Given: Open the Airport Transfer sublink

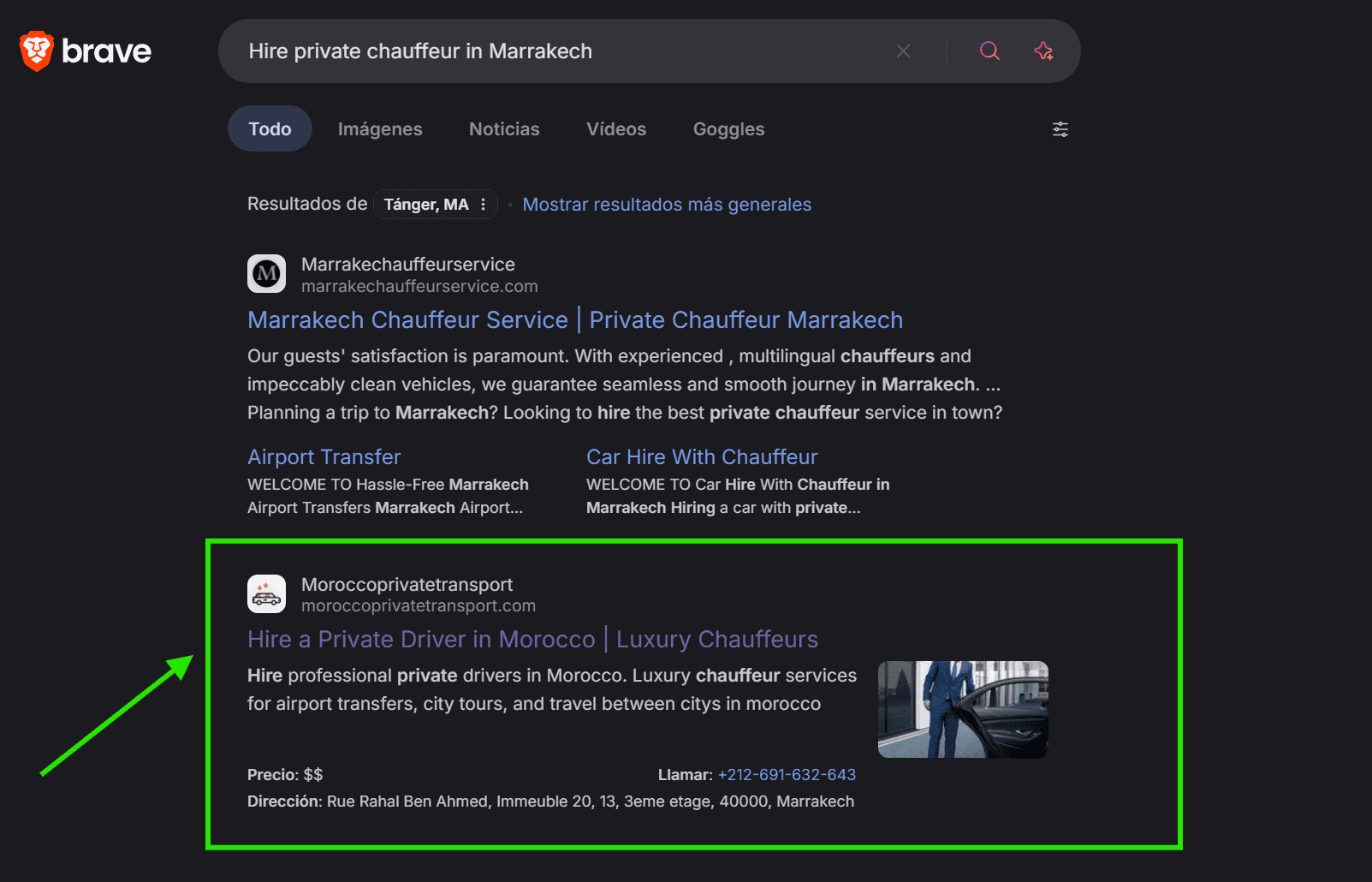Looking at the screenshot, I should [x=324, y=457].
